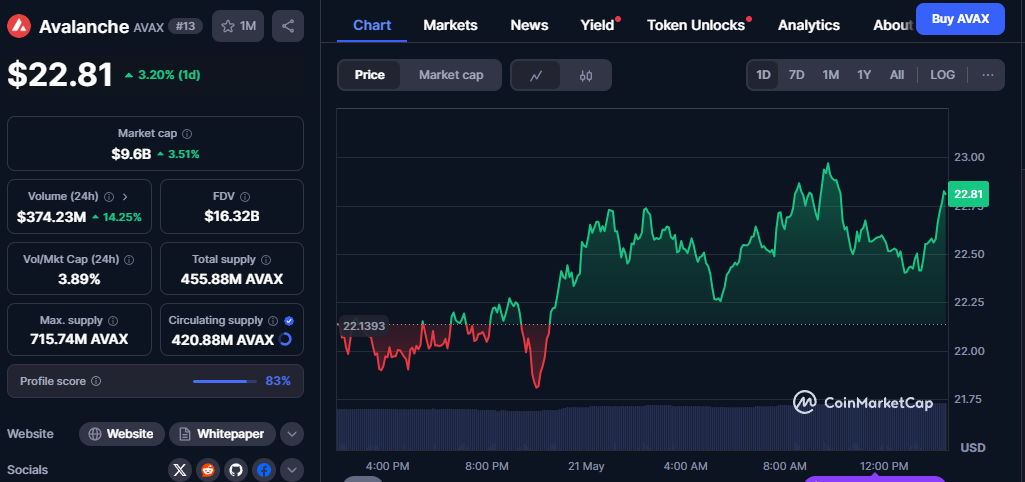
Task: Click the 83% profile score value
Action: tap(278, 381)
